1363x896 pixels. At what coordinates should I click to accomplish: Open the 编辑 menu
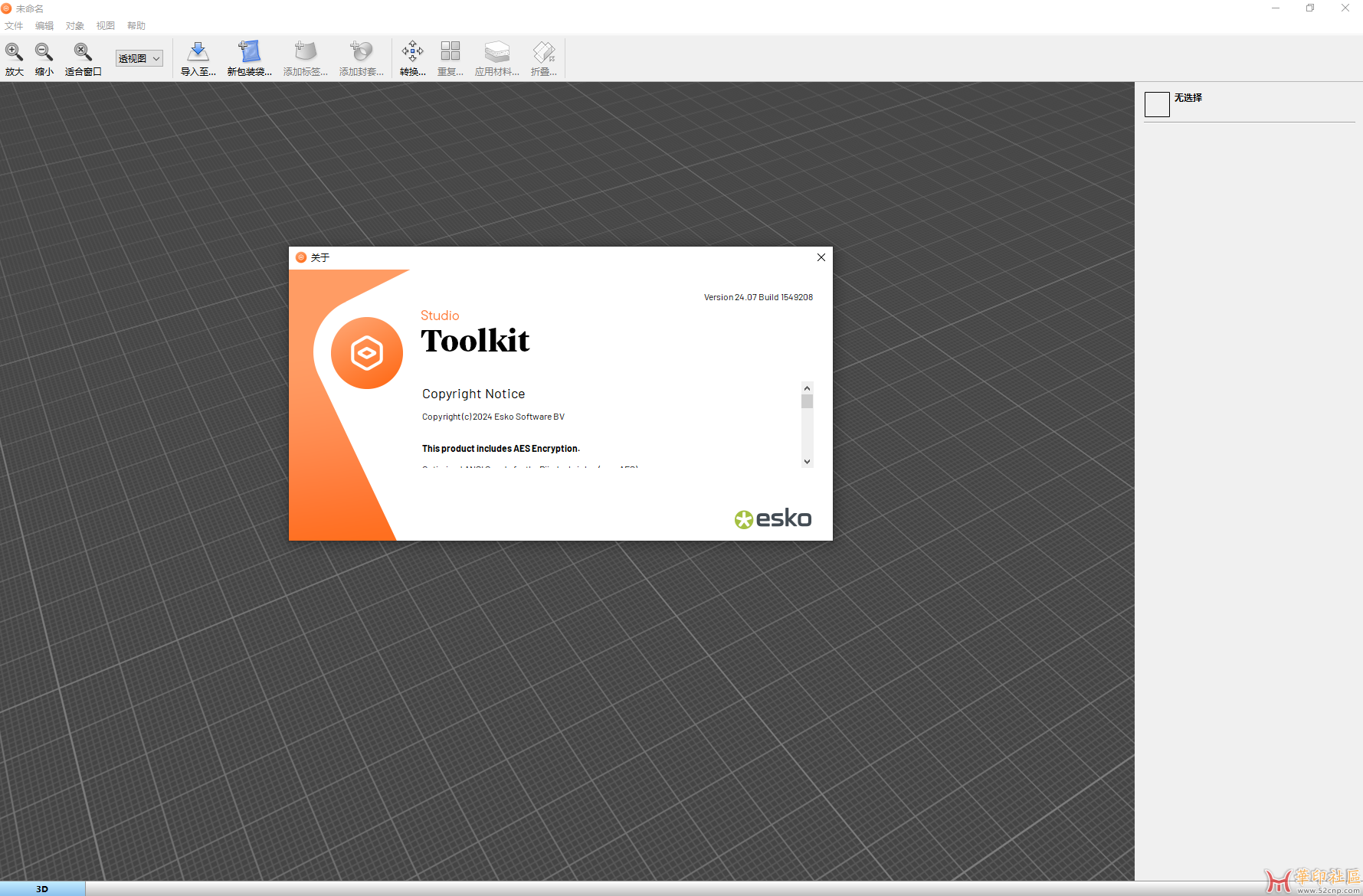(44, 26)
